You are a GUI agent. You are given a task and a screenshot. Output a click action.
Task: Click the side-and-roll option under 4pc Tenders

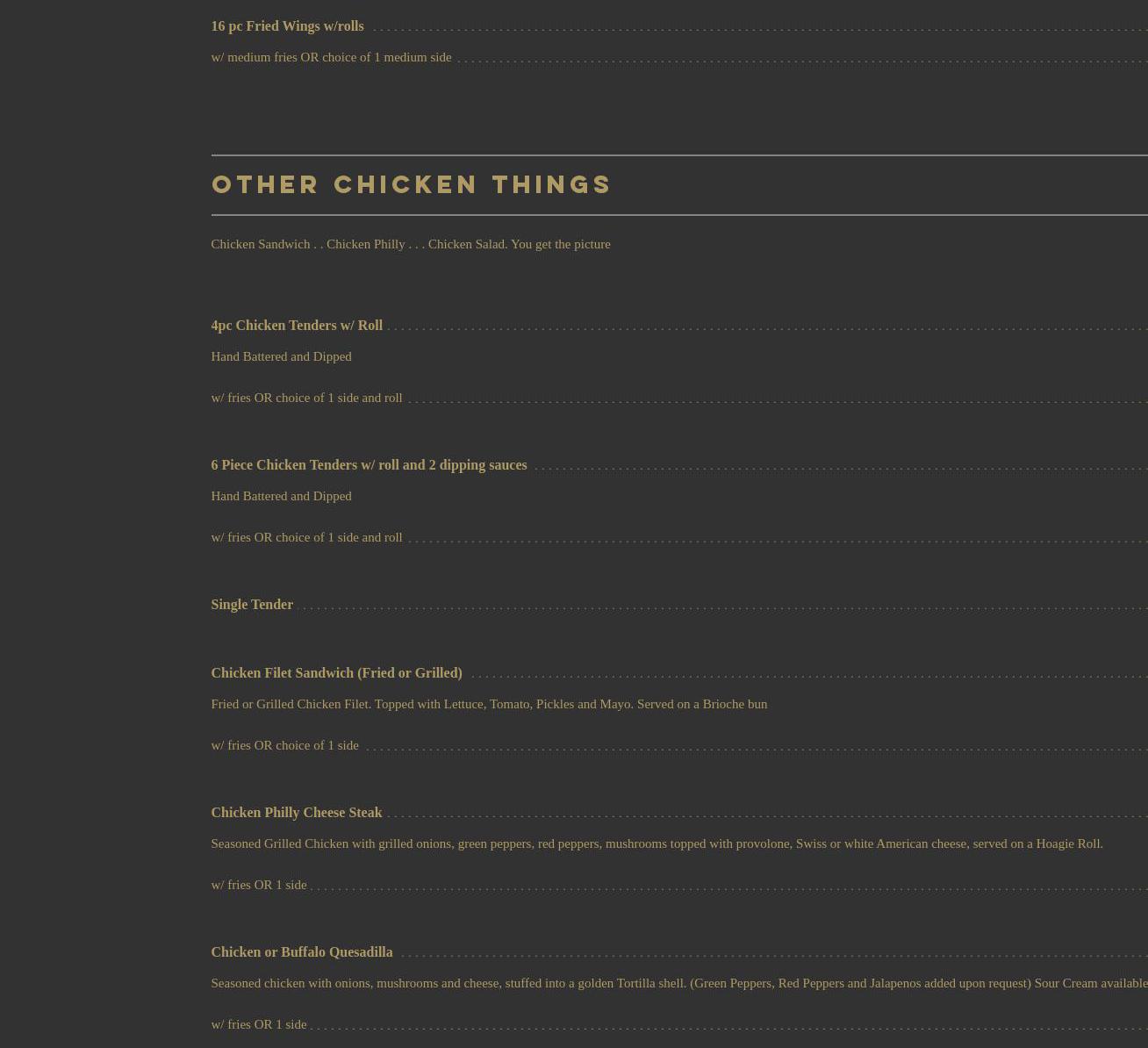point(306,398)
